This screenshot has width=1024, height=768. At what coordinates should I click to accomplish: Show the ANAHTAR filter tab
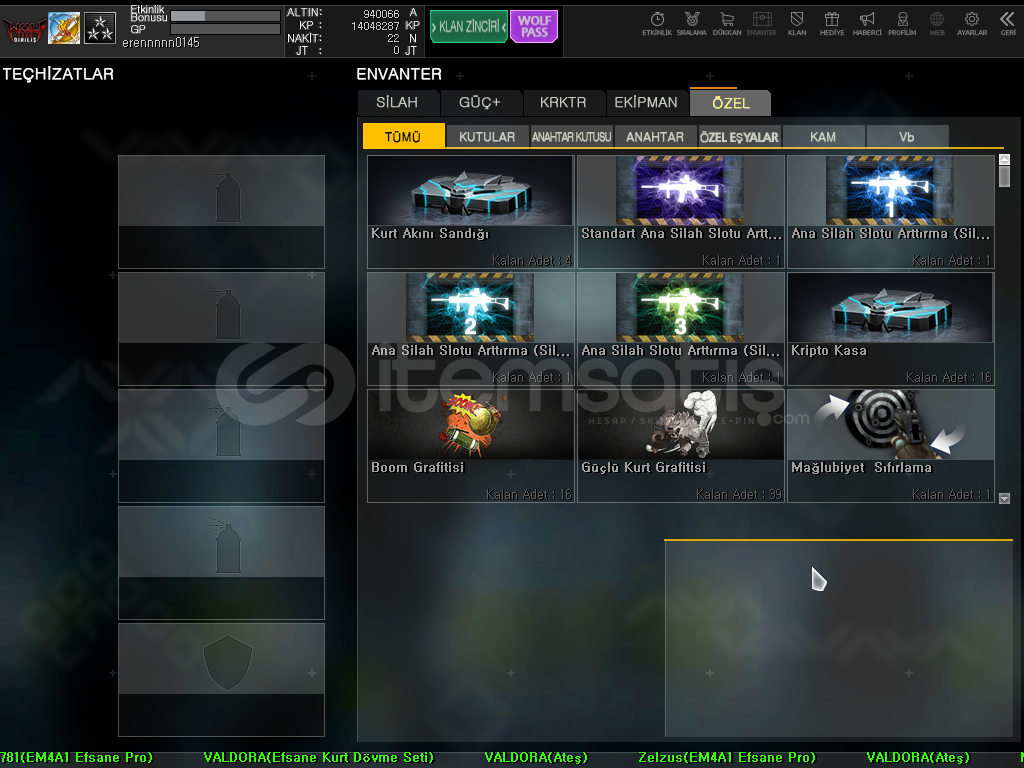[655, 136]
